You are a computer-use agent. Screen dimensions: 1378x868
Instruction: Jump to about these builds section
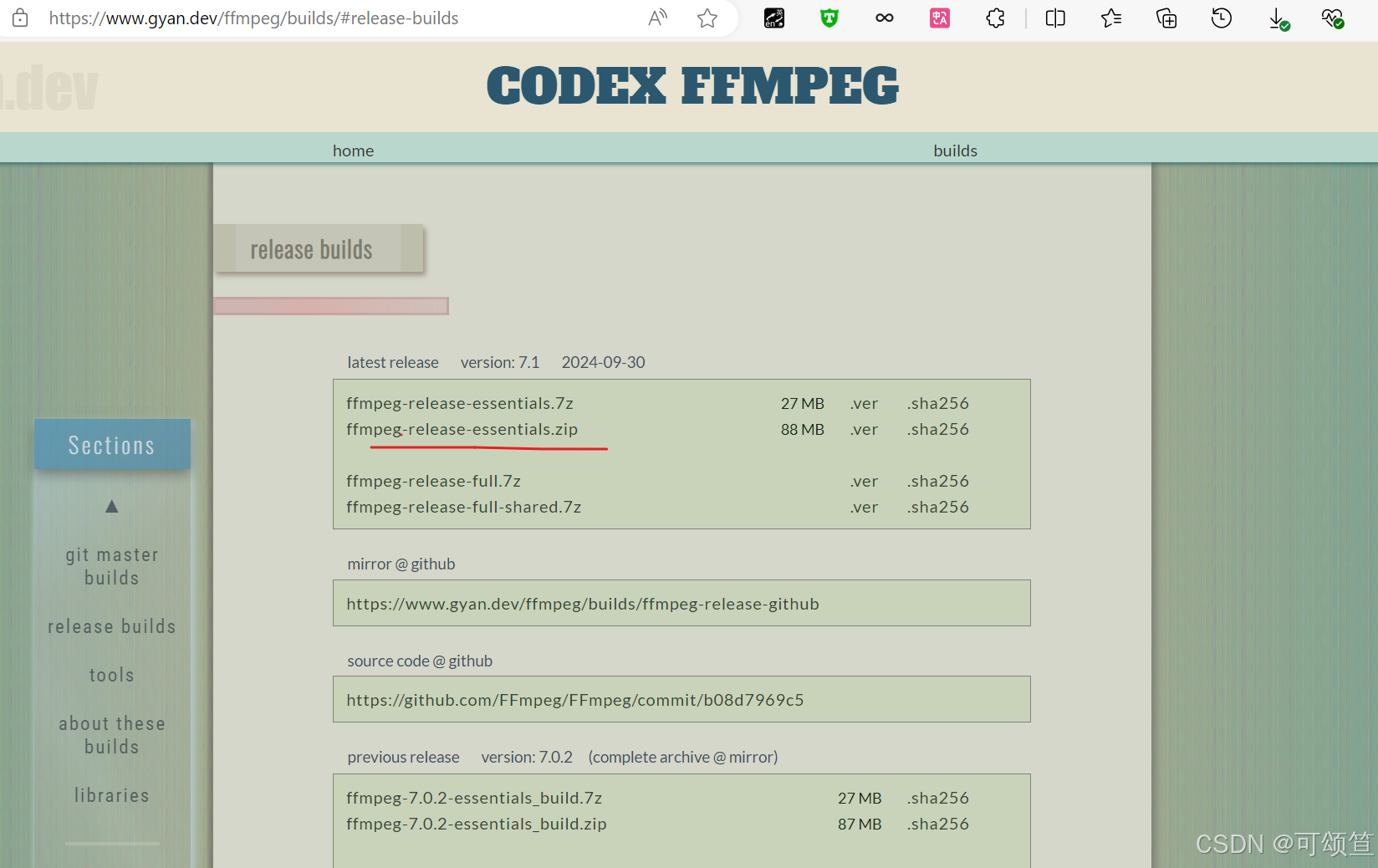[x=112, y=735]
